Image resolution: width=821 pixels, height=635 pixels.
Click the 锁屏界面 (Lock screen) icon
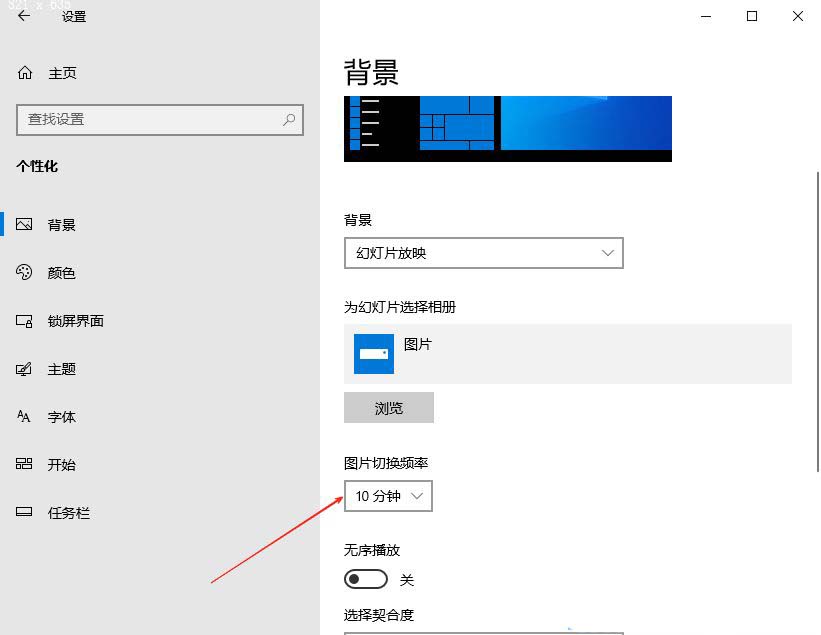[25, 320]
